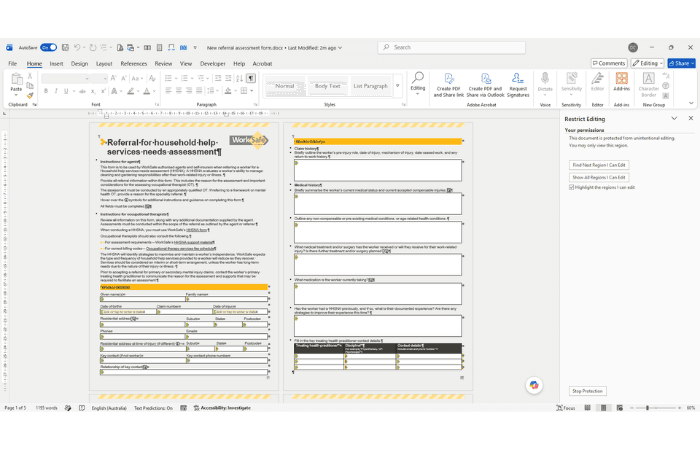Open the Editing dropdown in the ribbon
This screenshot has height=450, width=700.
coord(418,83)
